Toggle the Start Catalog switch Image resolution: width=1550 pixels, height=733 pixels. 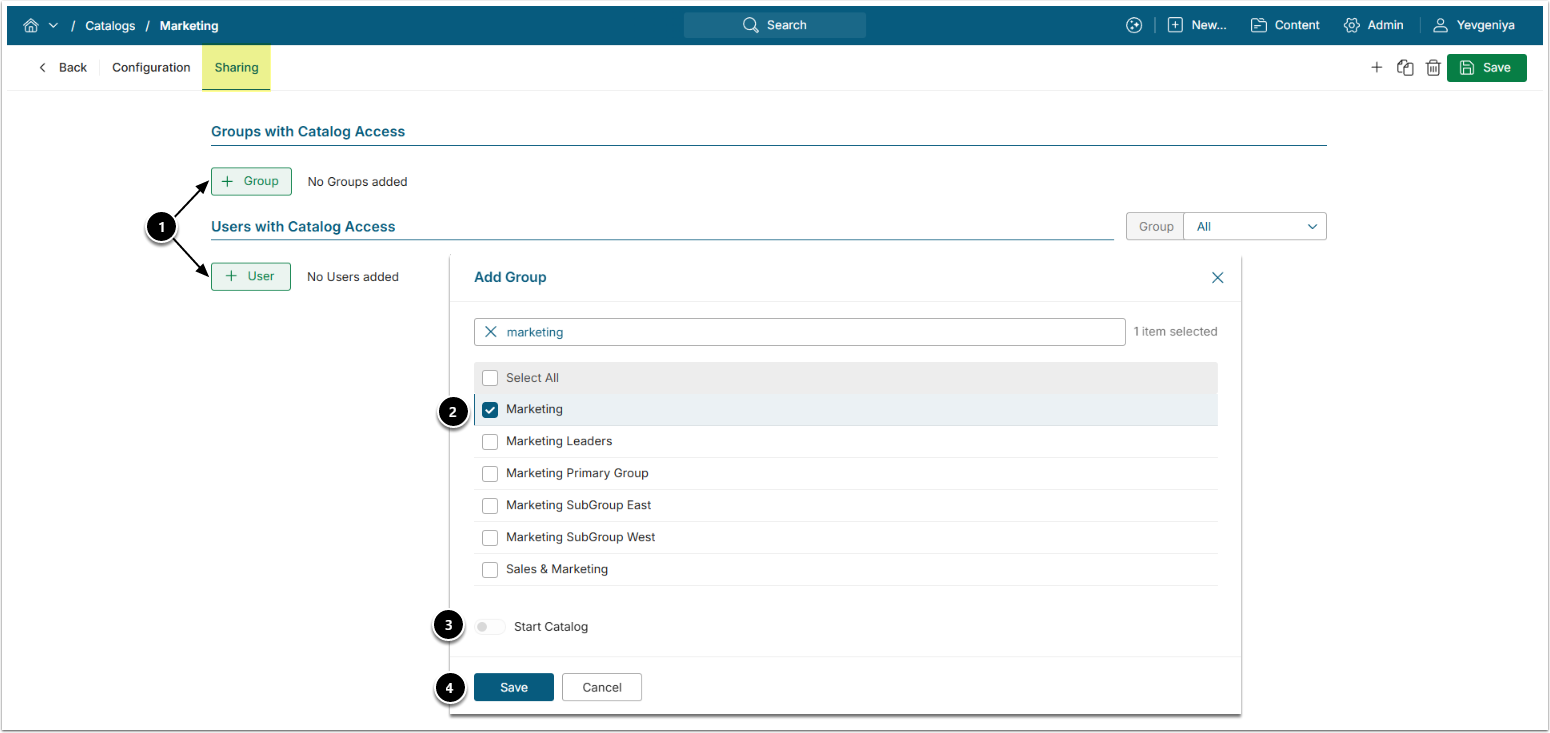click(x=490, y=627)
